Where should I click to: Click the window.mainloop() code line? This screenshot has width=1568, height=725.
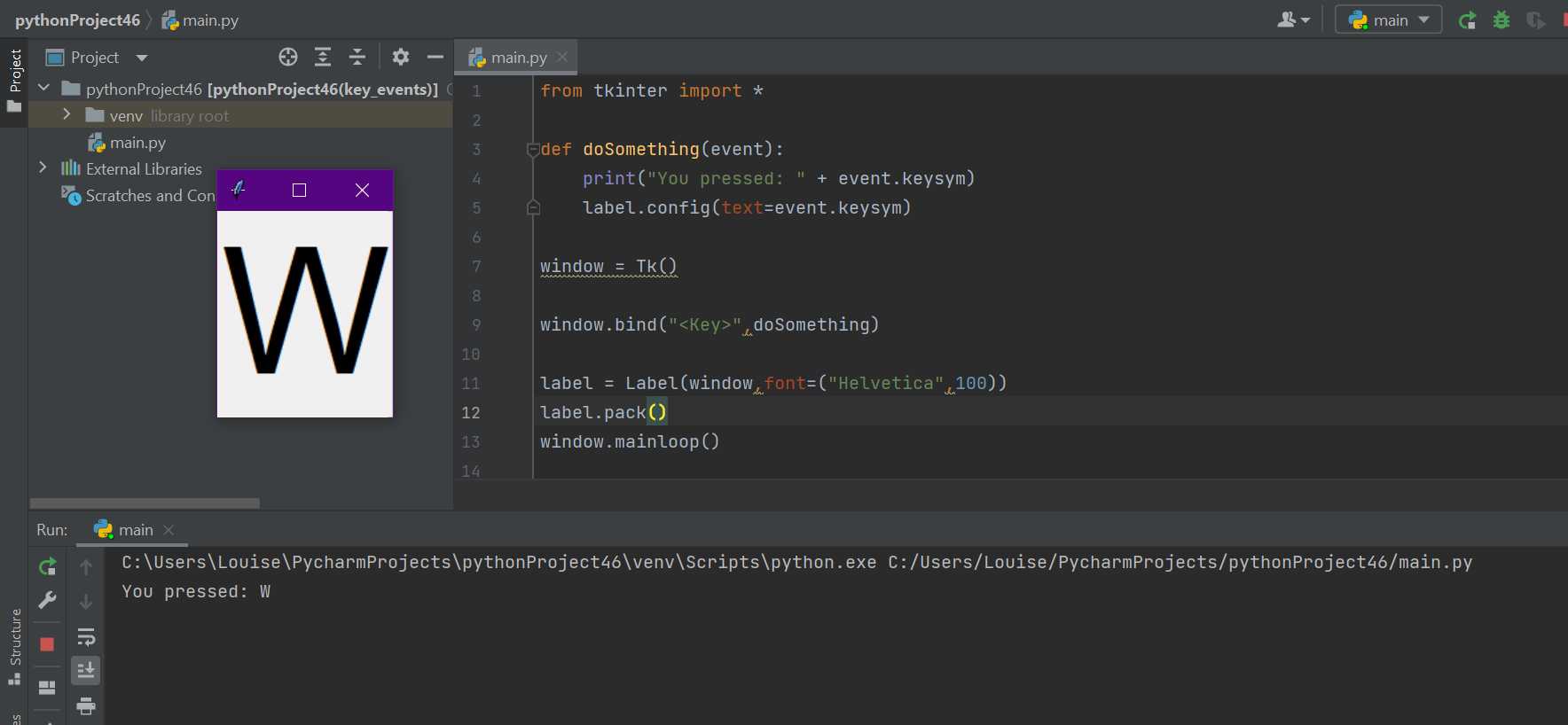click(630, 441)
